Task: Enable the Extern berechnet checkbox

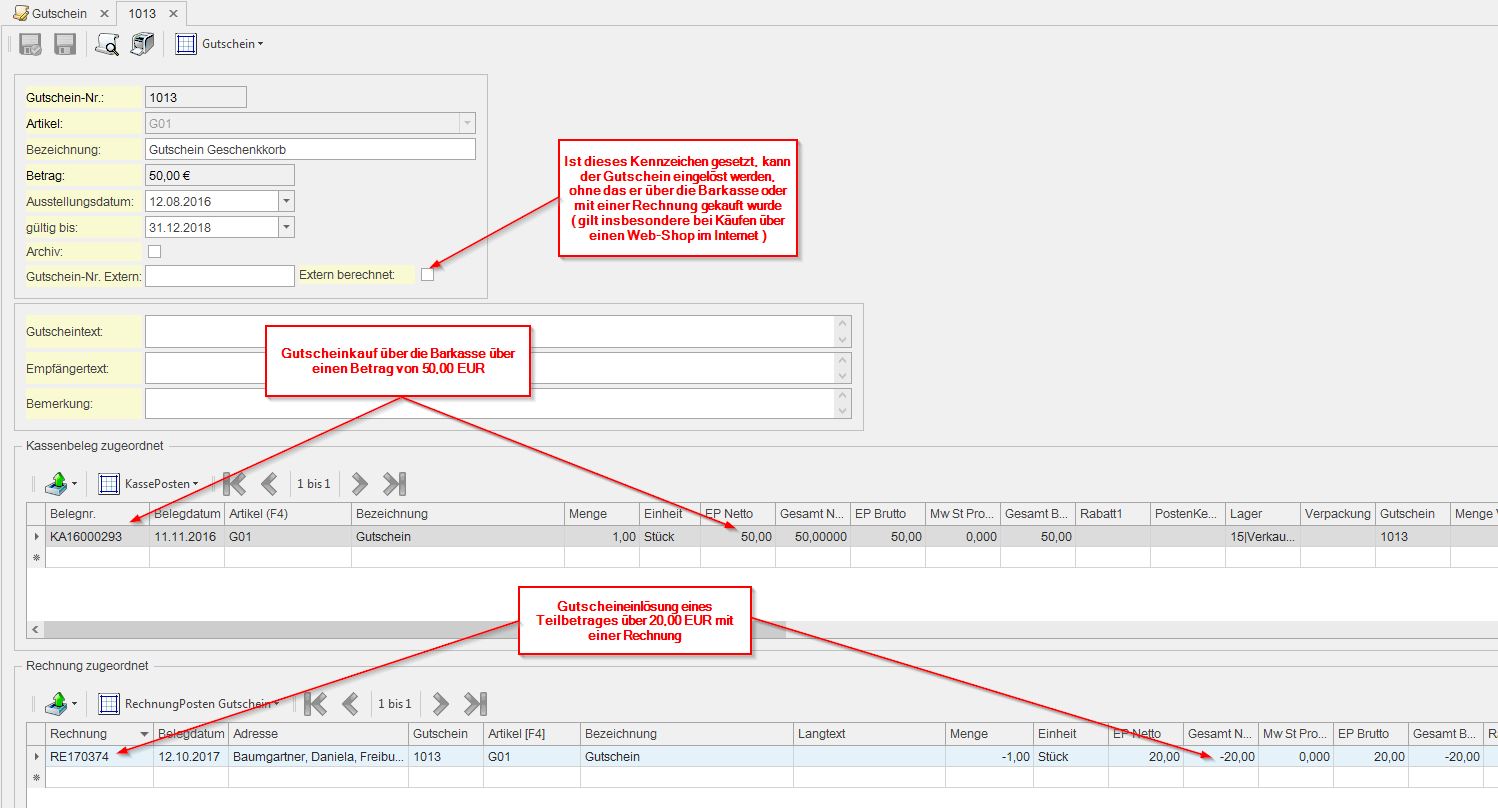Action: tap(427, 274)
